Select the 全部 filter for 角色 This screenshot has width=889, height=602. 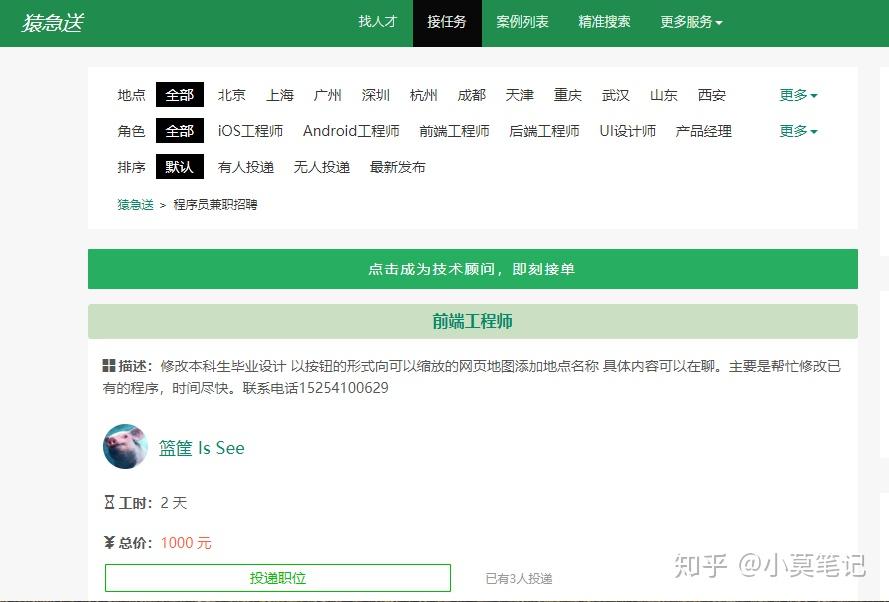(180, 131)
